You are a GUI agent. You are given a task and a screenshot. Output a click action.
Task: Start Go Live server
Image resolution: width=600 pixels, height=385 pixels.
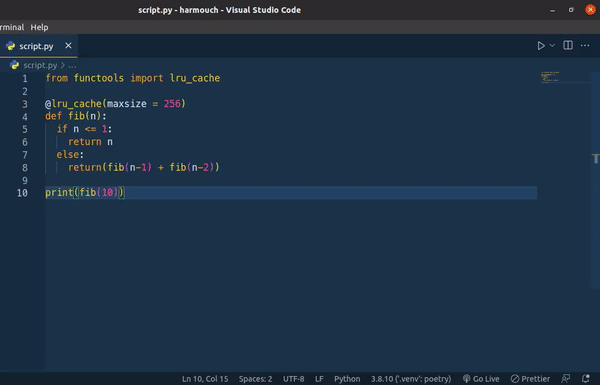coord(481,379)
